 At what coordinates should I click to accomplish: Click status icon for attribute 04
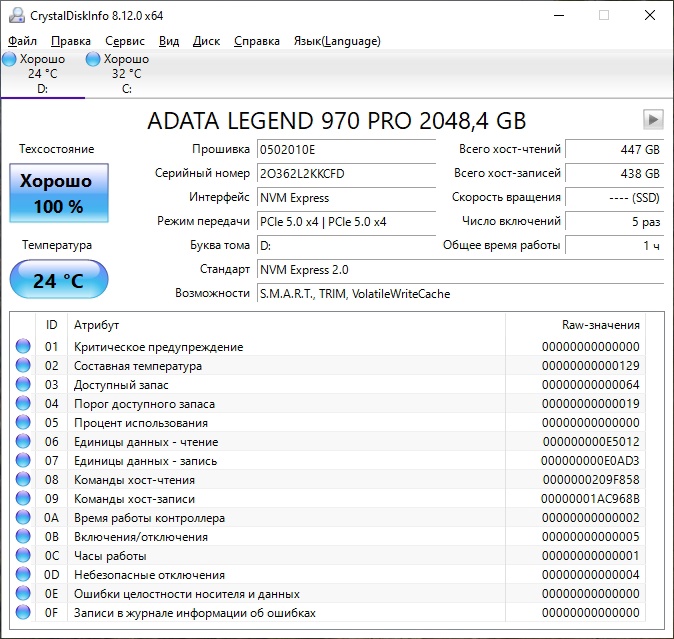(x=23, y=404)
